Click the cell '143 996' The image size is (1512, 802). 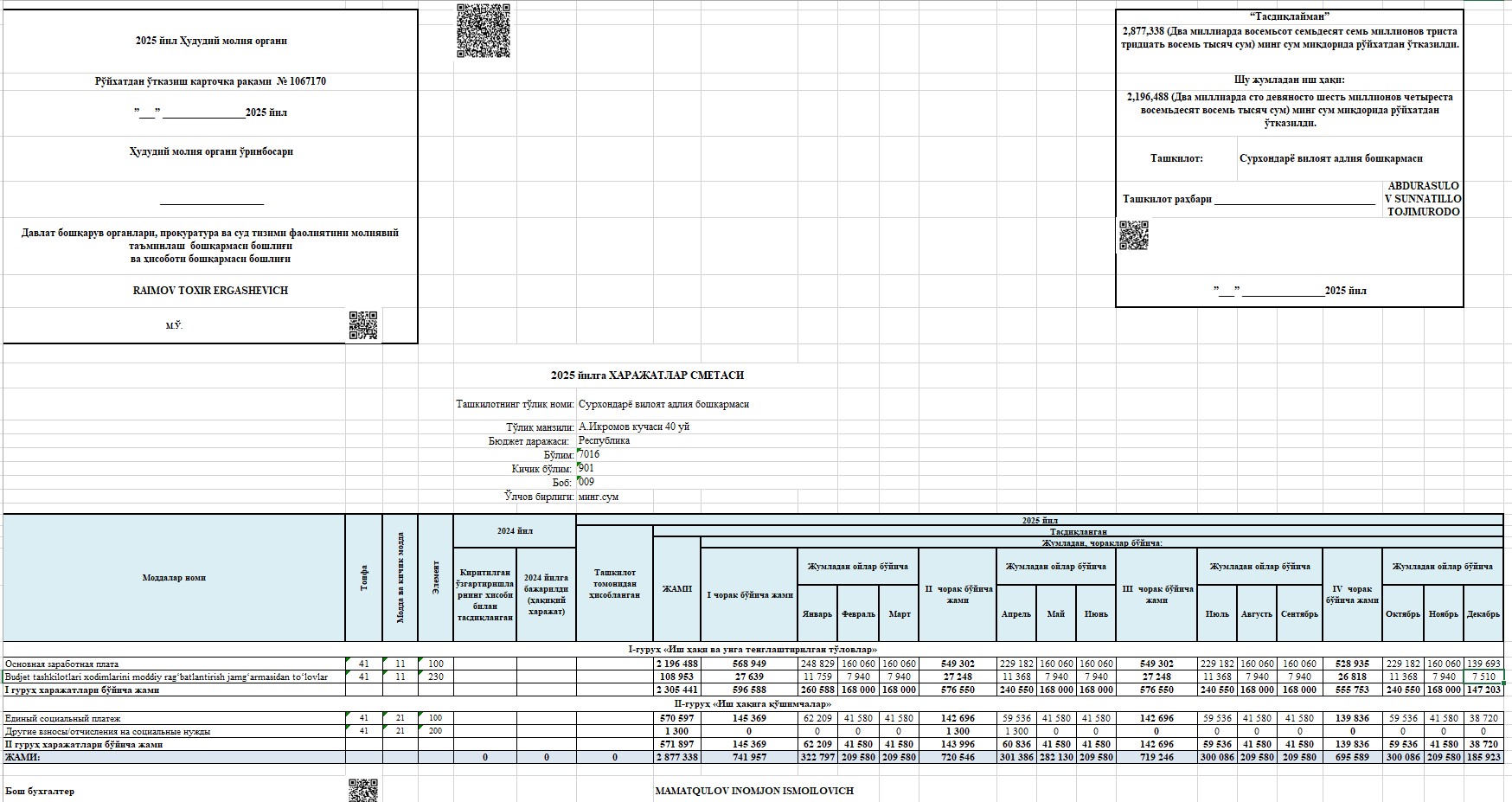[x=957, y=744]
